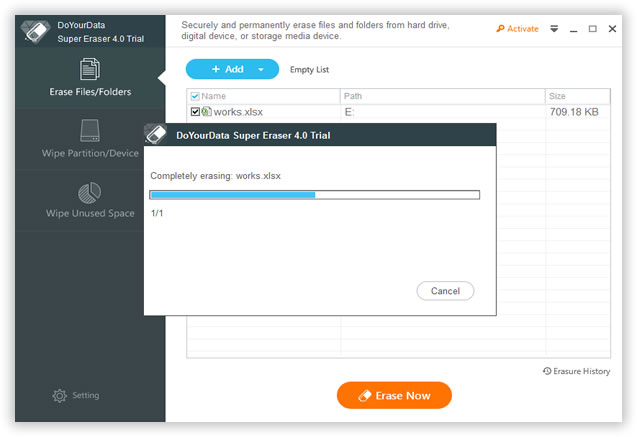Click the hard drive icon in sidebar
This screenshot has height=437, width=637.
tap(90, 130)
